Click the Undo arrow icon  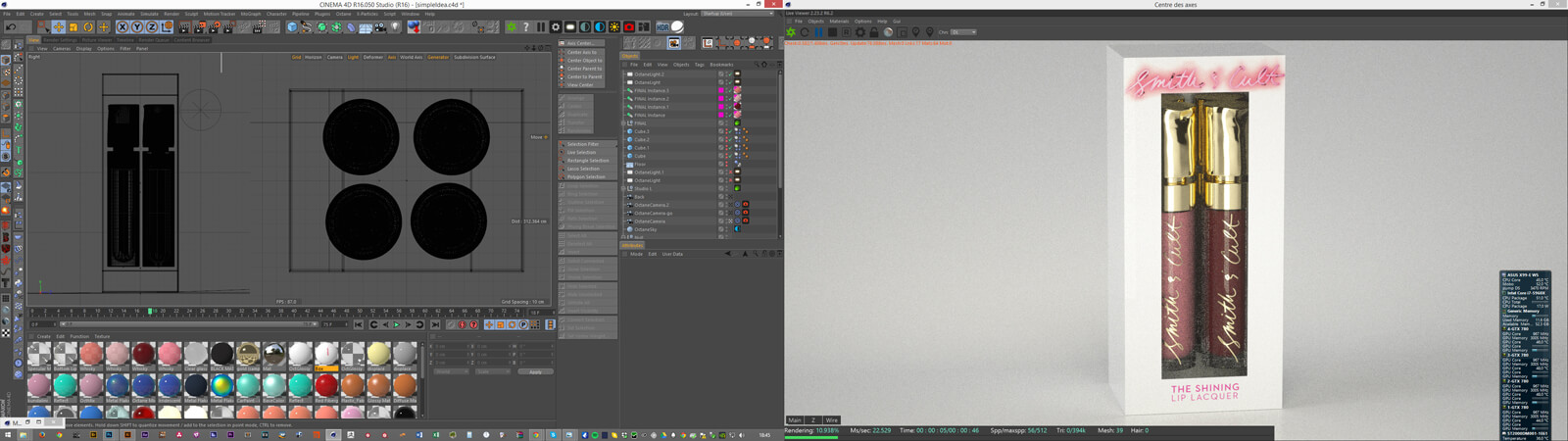(x=11, y=26)
